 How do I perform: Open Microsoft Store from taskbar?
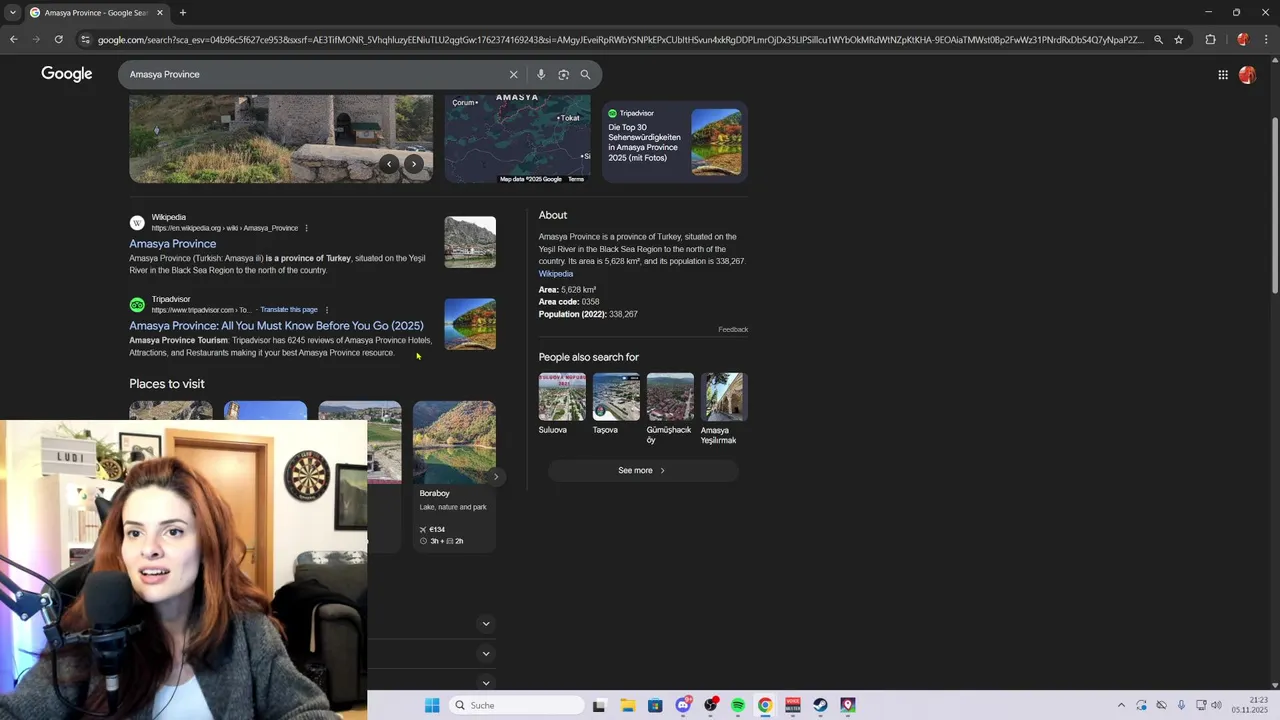tap(655, 705)
